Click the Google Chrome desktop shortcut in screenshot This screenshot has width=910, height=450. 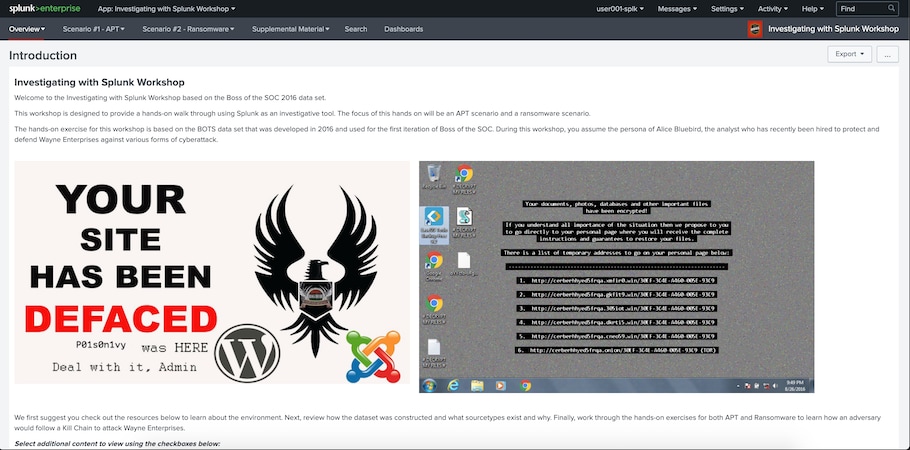(434, 267)
